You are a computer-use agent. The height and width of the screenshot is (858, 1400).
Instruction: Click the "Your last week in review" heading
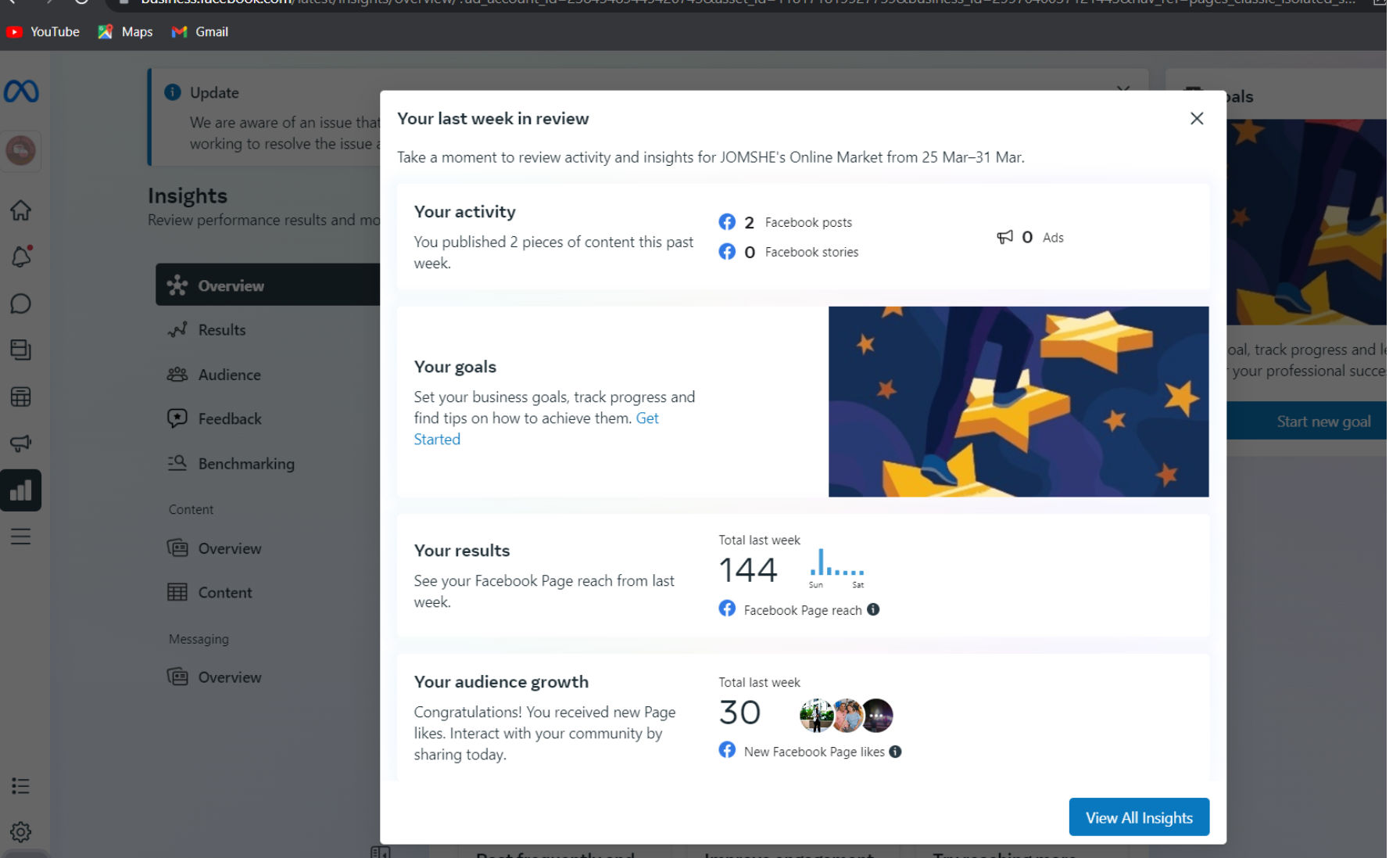click(x=493, y=119)
